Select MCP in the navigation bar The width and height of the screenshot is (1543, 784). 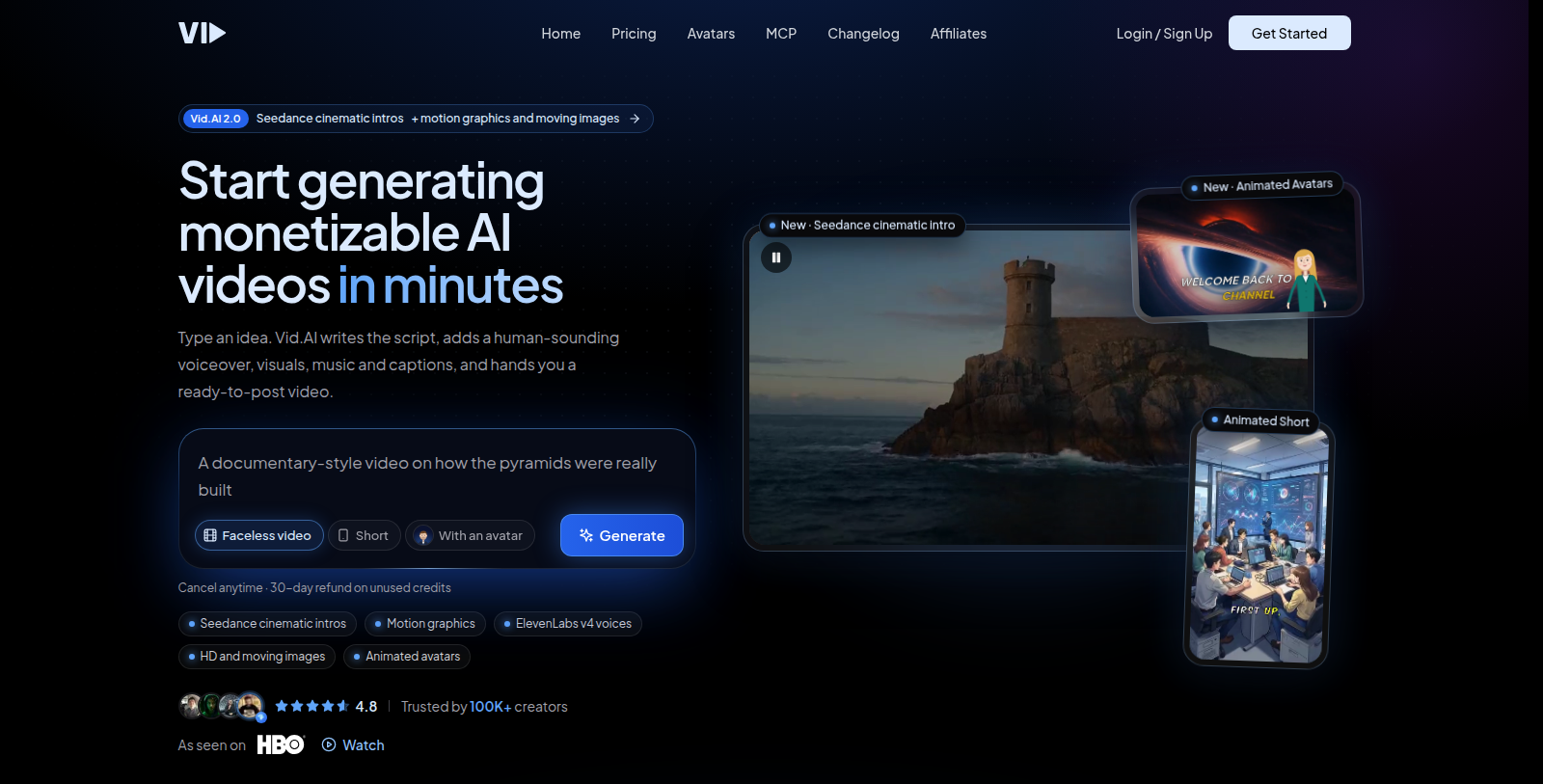(x=781, y=34)
